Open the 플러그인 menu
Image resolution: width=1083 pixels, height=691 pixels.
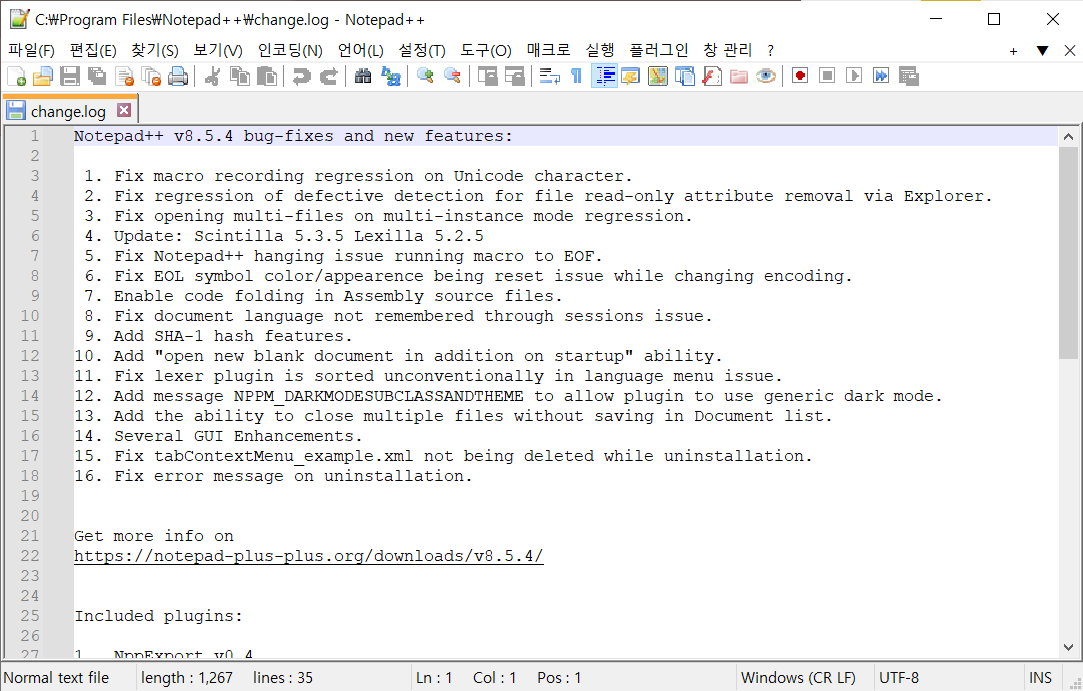(659, 50)
